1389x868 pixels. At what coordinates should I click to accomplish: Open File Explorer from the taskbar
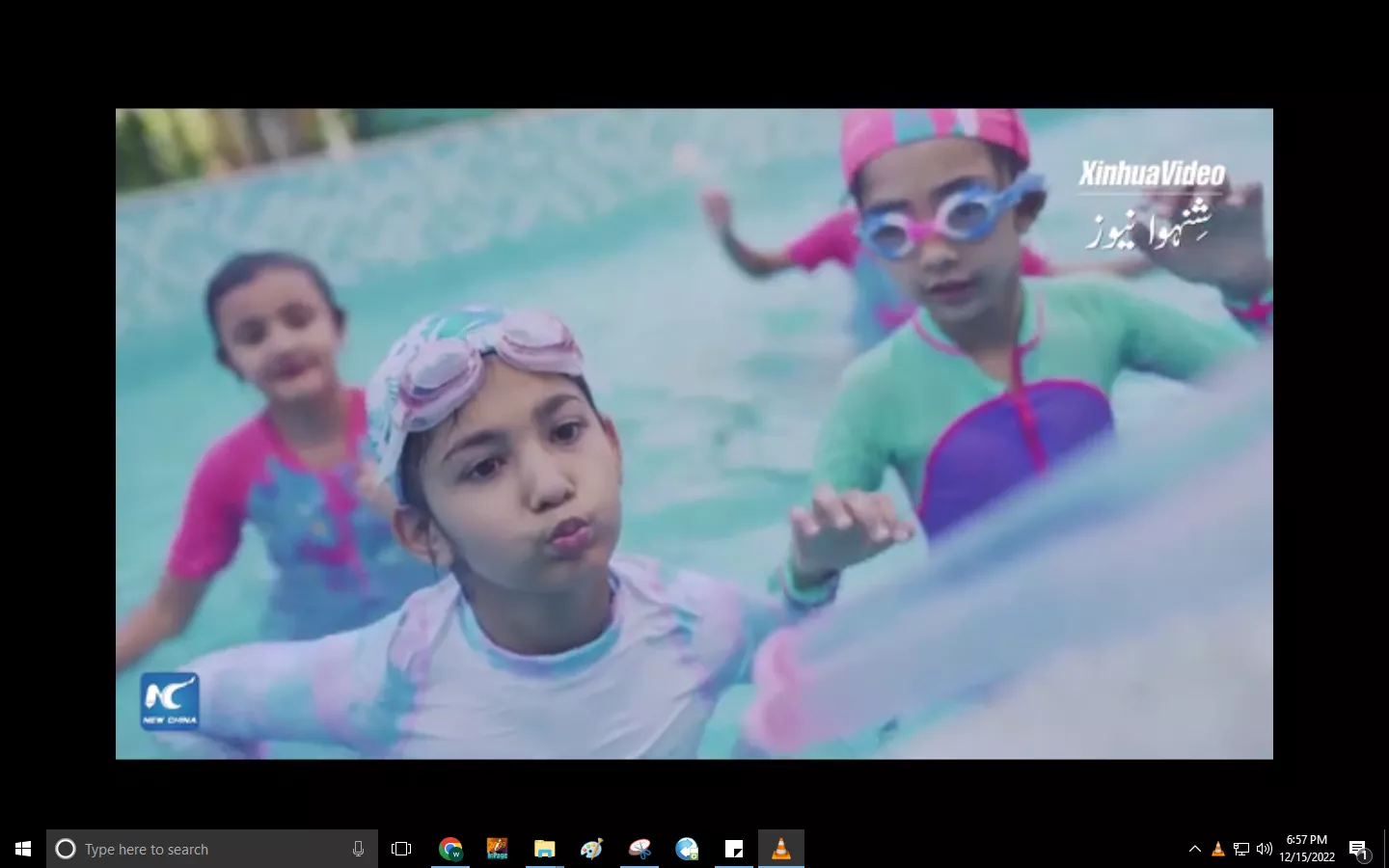tap(545, 849)
